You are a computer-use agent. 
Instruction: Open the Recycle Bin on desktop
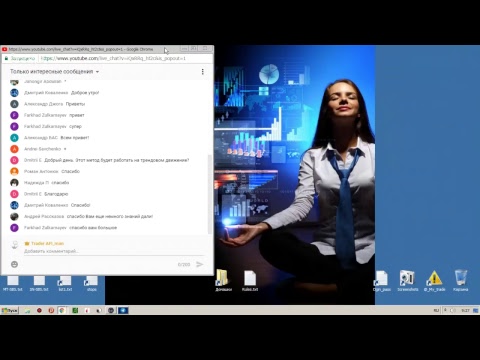pos(461,281)
